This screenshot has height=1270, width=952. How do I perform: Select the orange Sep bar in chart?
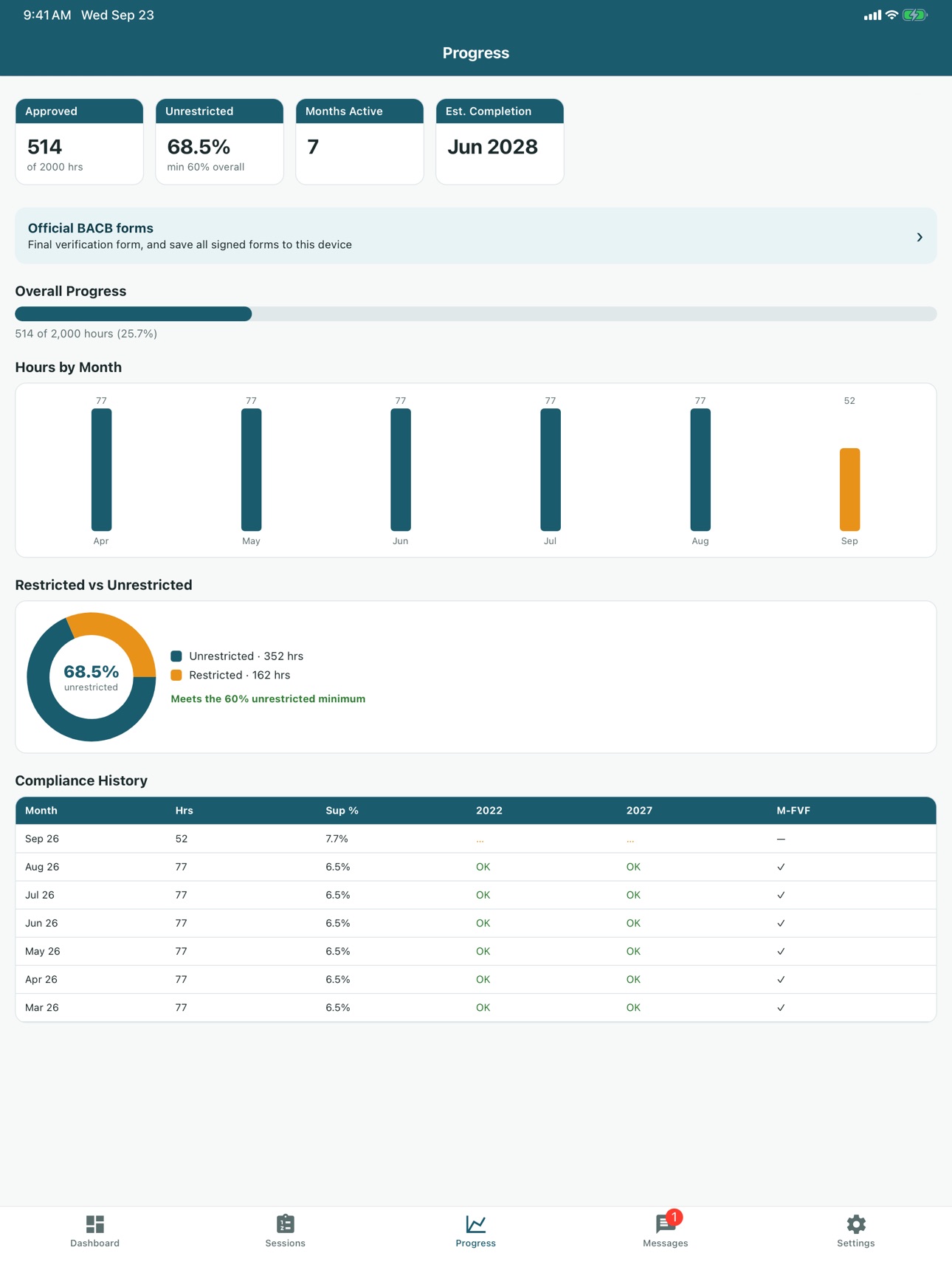(849, 490)
